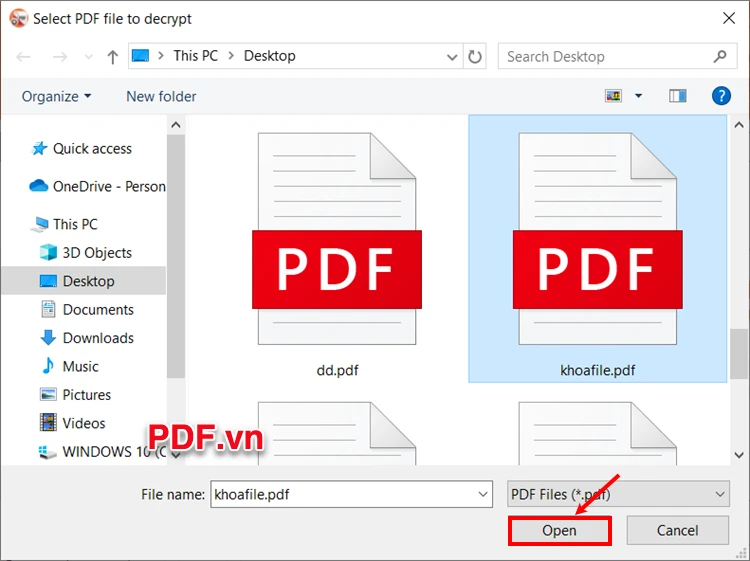The width and height of the screenshot is (750, 561).
Task: Click the Forward navigation arrow
Action: [x=60, y=57]
